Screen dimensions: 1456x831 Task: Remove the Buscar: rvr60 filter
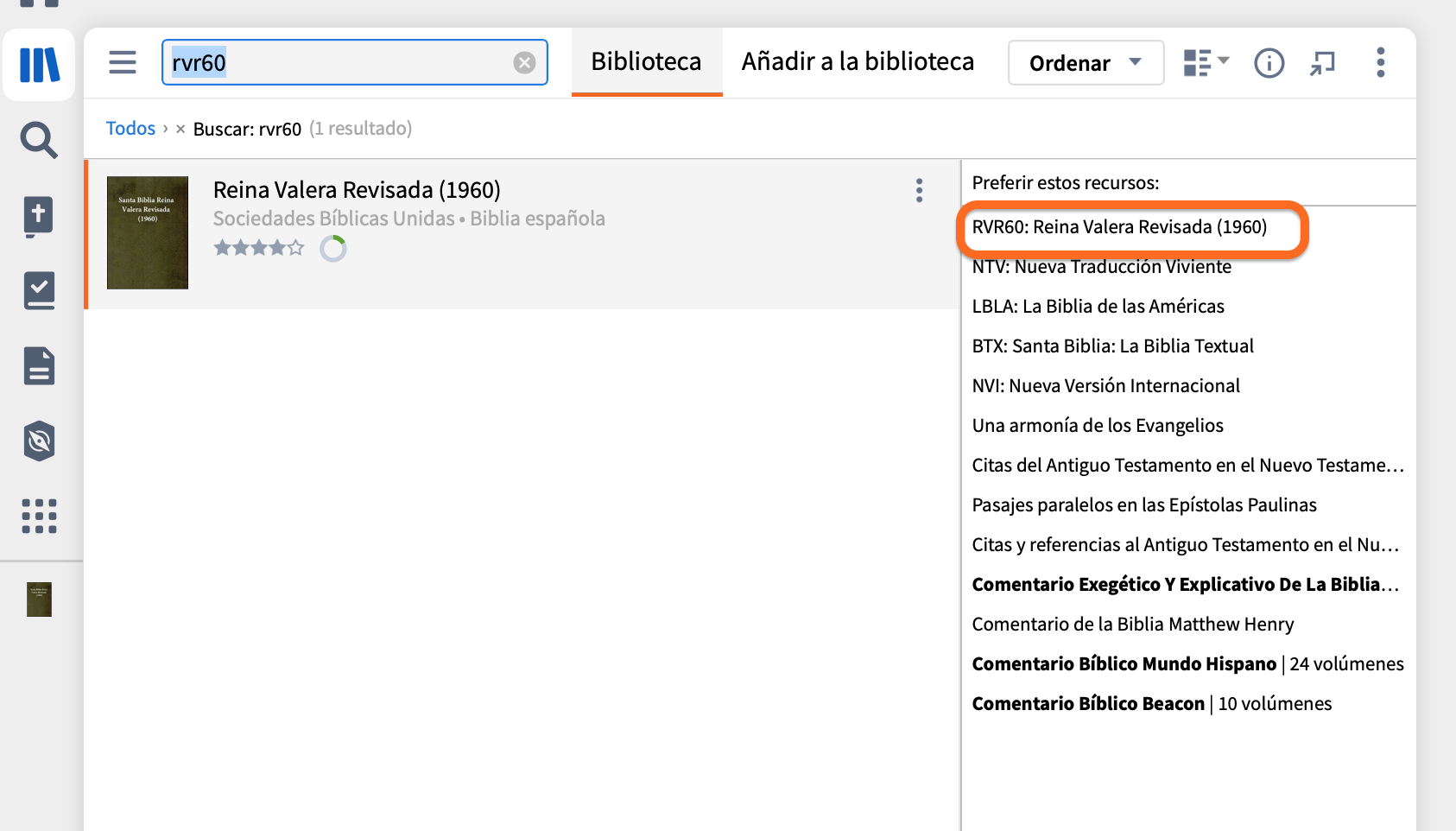point(180,129)
